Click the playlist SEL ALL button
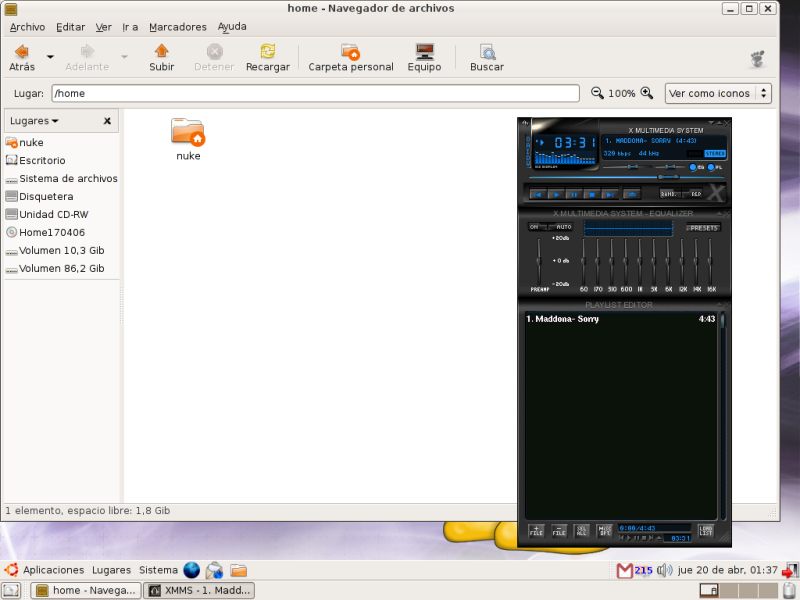 click(x=581, y=531)
